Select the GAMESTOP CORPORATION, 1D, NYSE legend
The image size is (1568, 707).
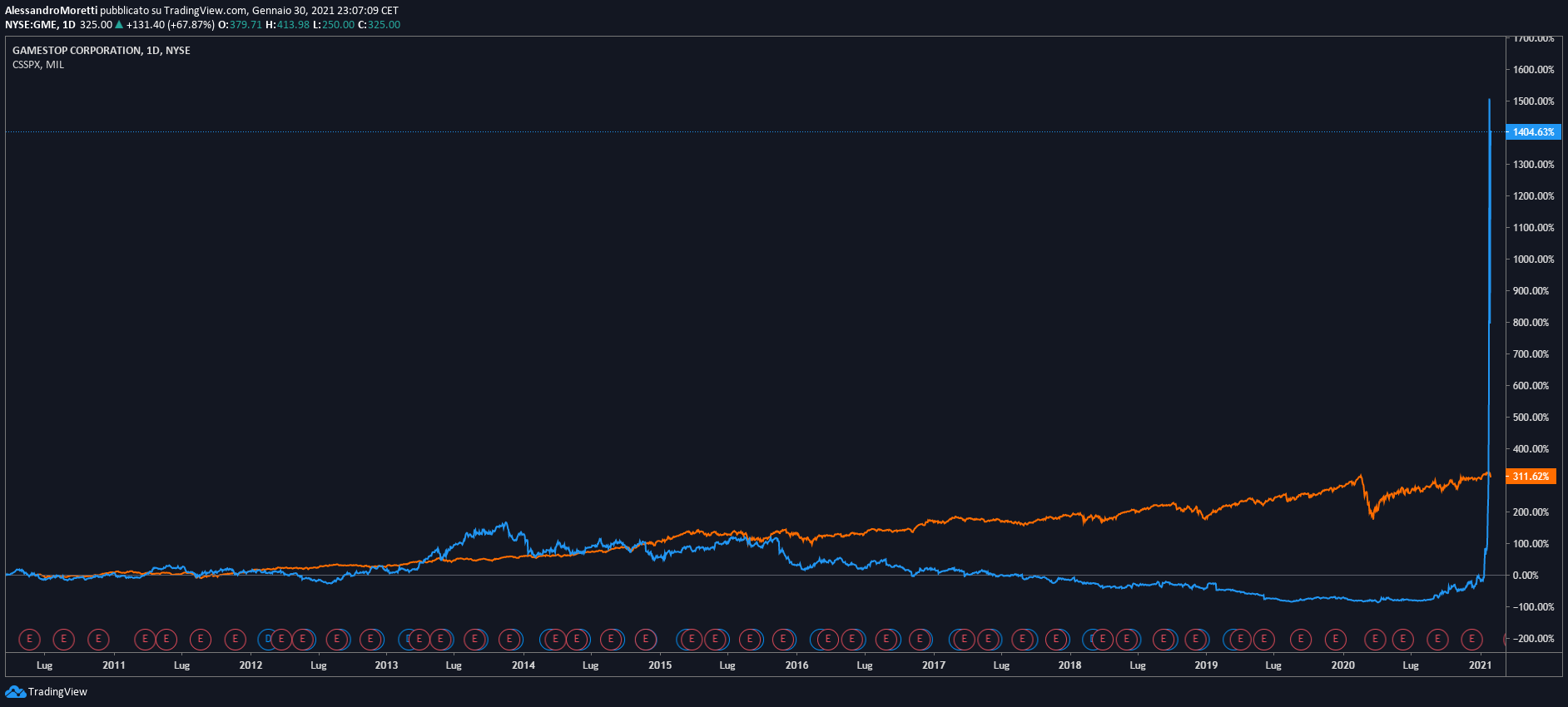pos(102,51)
